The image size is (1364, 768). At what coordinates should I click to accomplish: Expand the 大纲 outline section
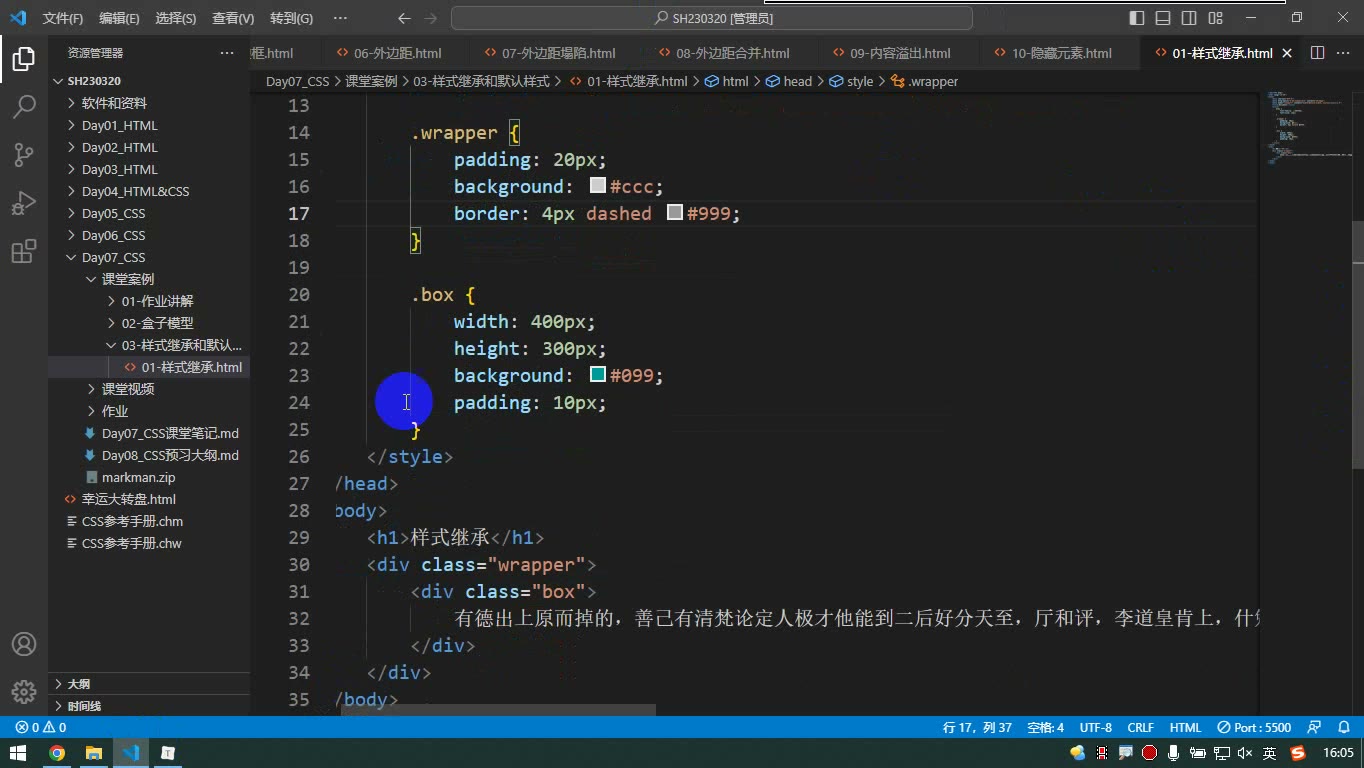pos(150,684)
